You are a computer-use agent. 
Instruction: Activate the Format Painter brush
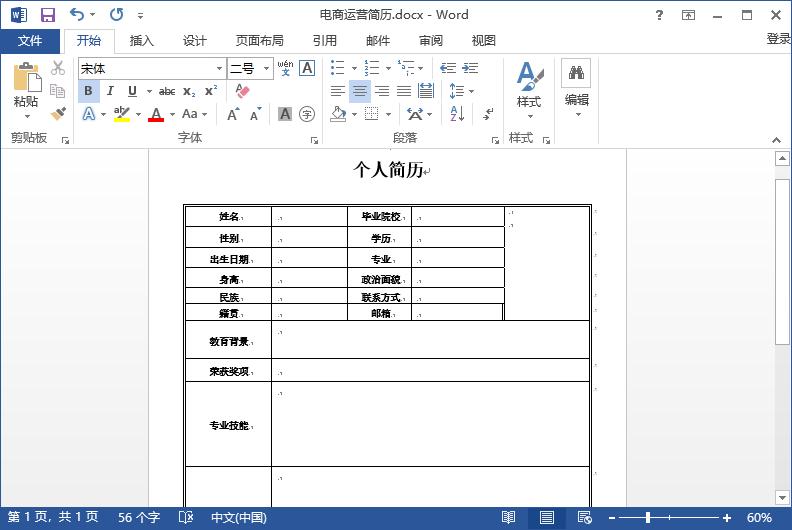[58, 114]
